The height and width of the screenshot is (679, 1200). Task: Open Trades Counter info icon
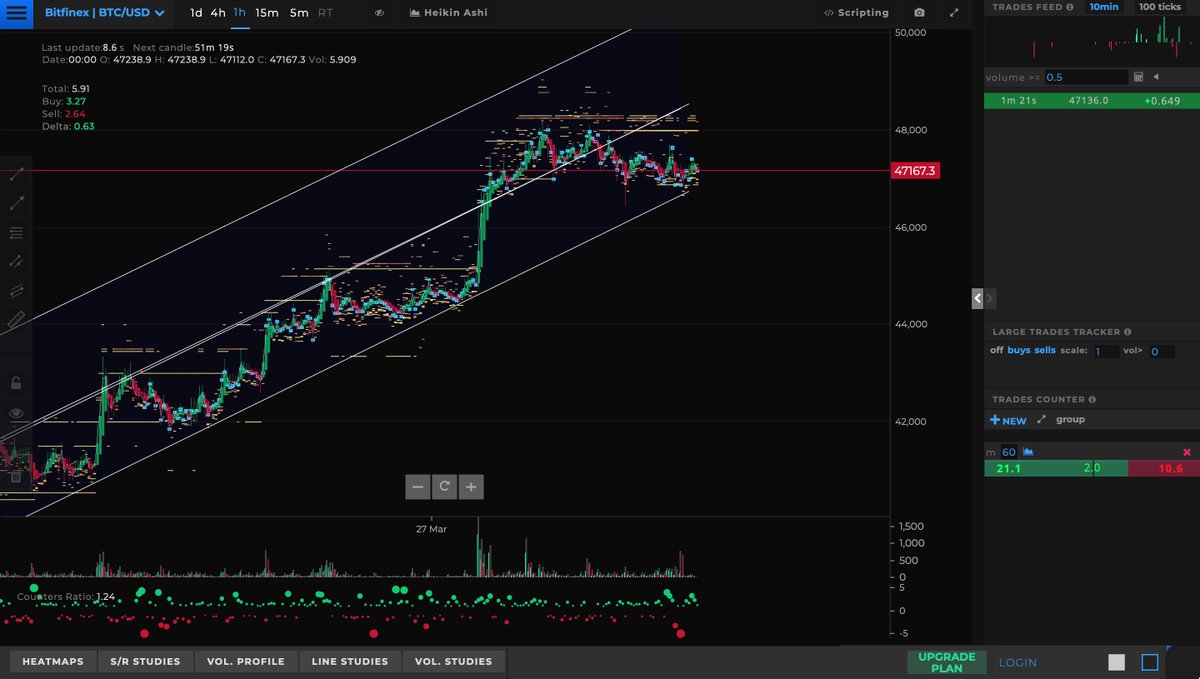pyautogui.click(x=1092, y=400)
